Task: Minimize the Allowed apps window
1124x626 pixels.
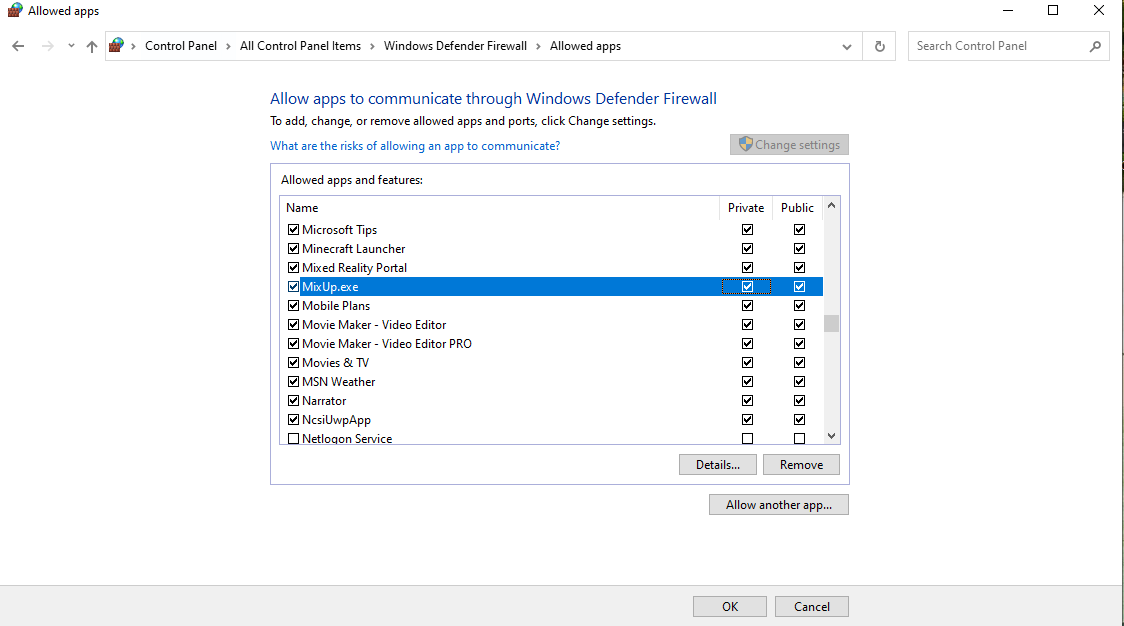Action: 1008,11
